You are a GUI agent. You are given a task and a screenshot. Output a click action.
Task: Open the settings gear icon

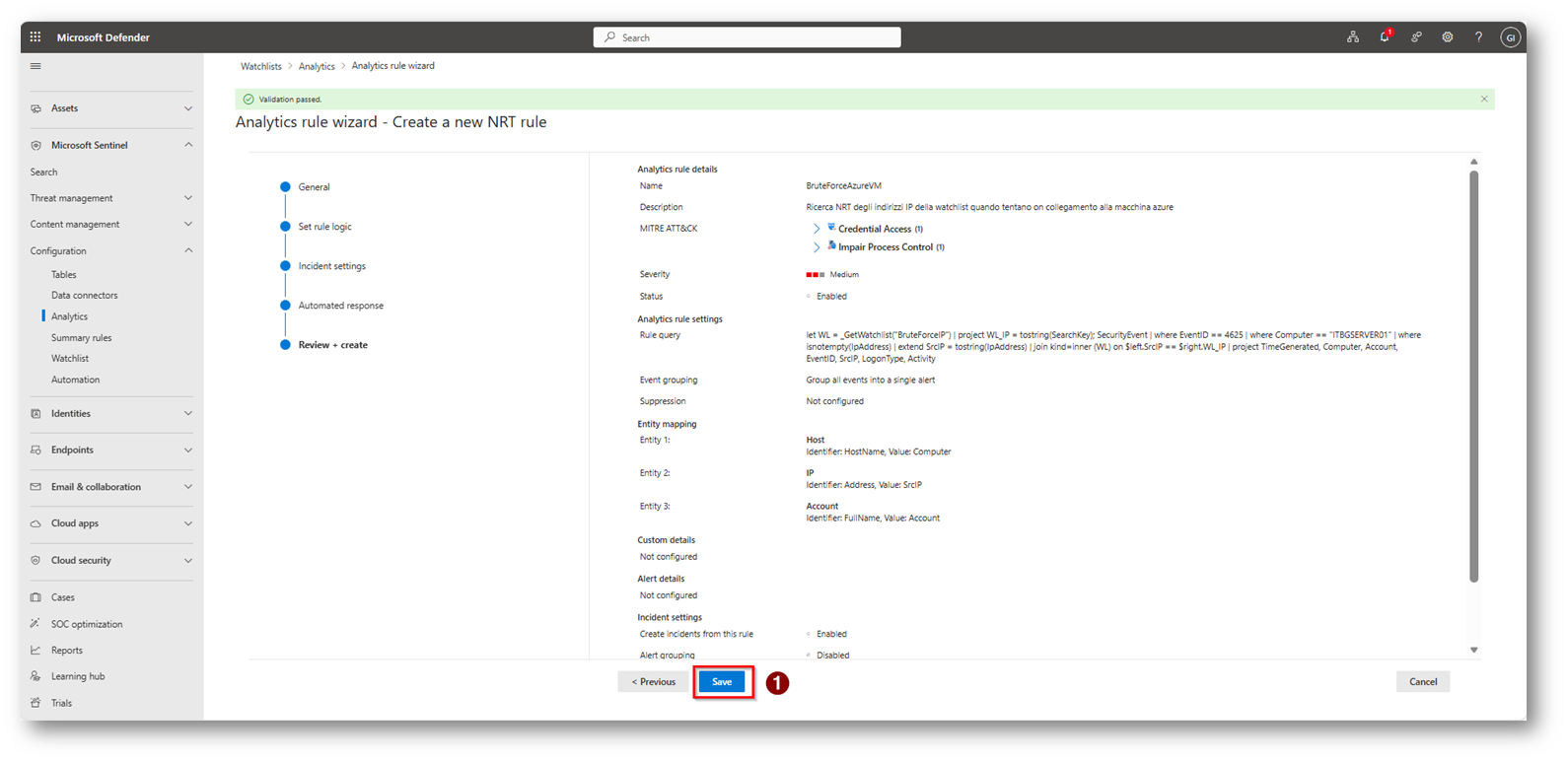(x=1447, y=37)
